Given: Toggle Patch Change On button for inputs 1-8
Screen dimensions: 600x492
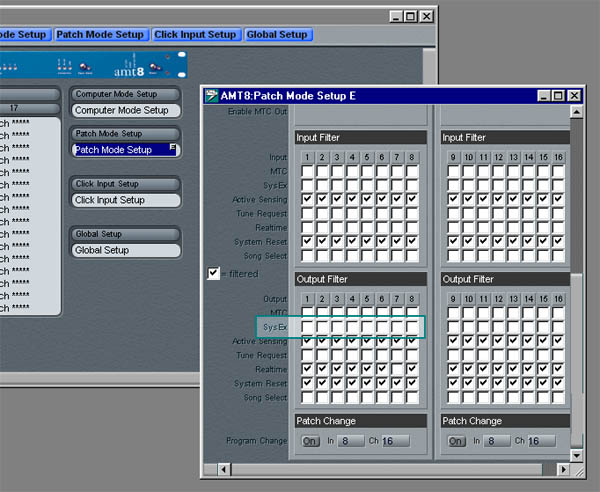Looking at the screenshot, I should click(310, 441).
